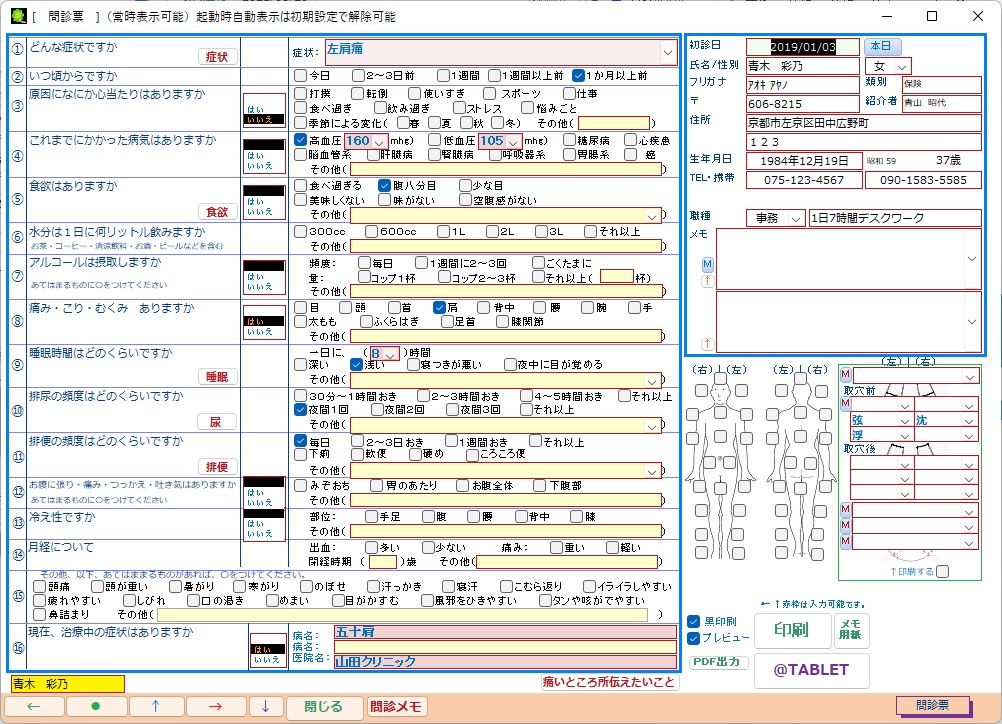Click the orange up arrow beside the second memo box
This screenshot has width=1002, height=724.
(x=707, y=344)
